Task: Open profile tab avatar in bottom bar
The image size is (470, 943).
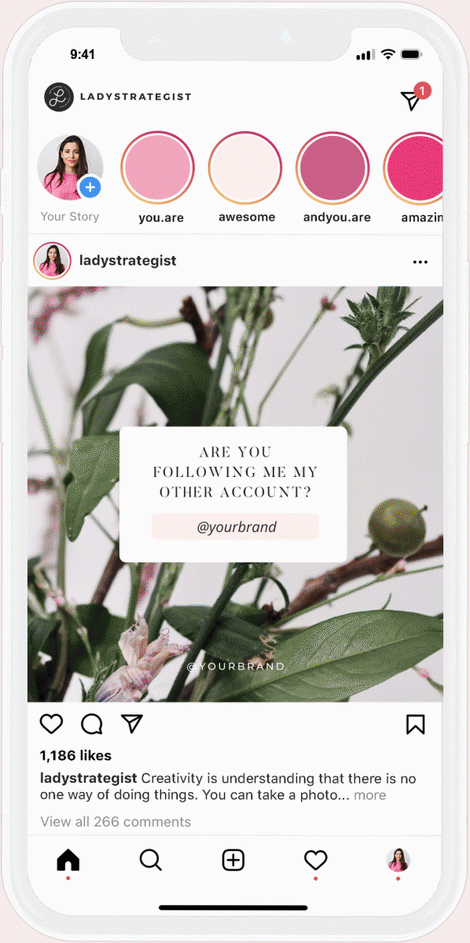Action: click(x=398, y=860)
